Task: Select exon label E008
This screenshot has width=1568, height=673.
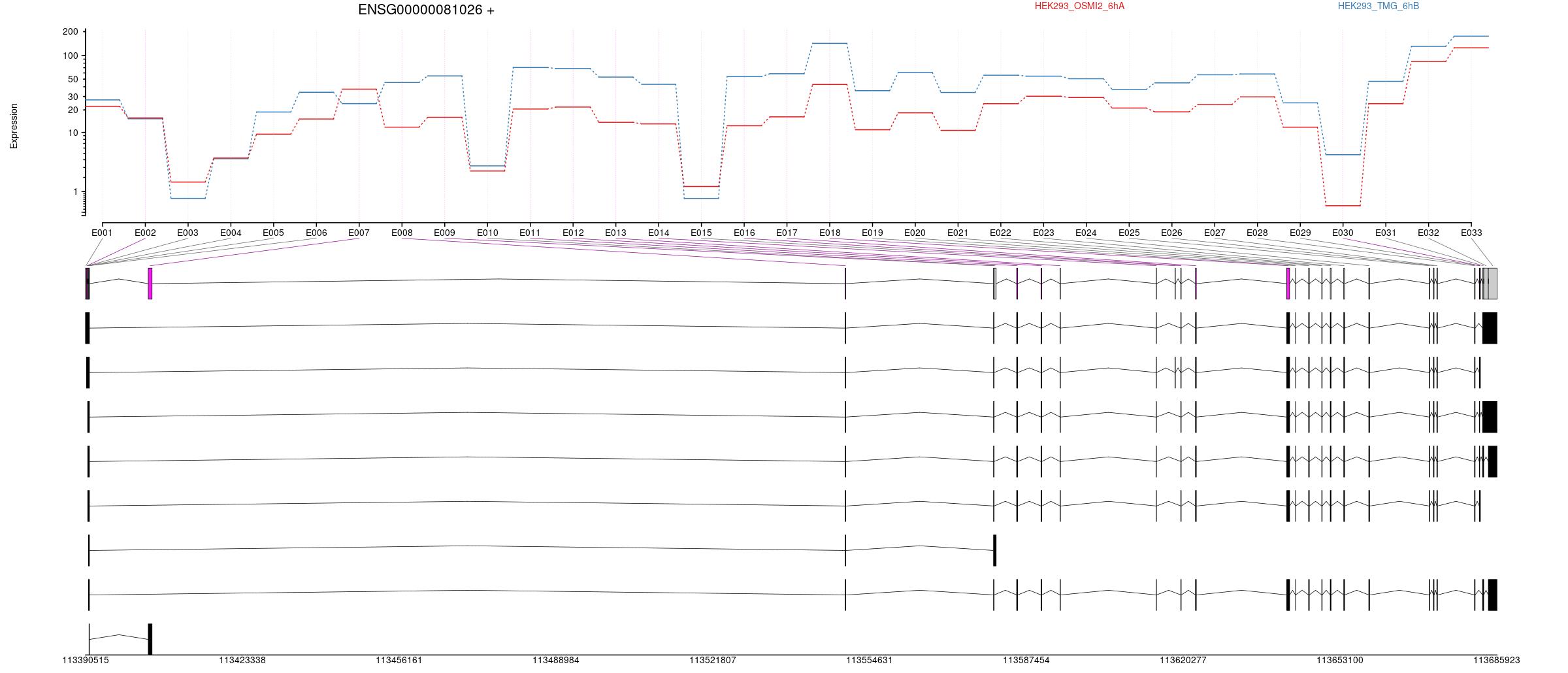Action: 402,233
